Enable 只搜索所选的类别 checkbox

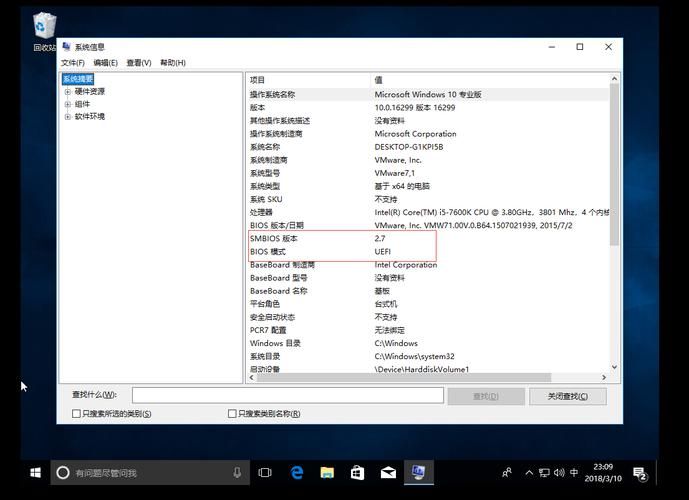pyautogui.click(x=77, y=413)
